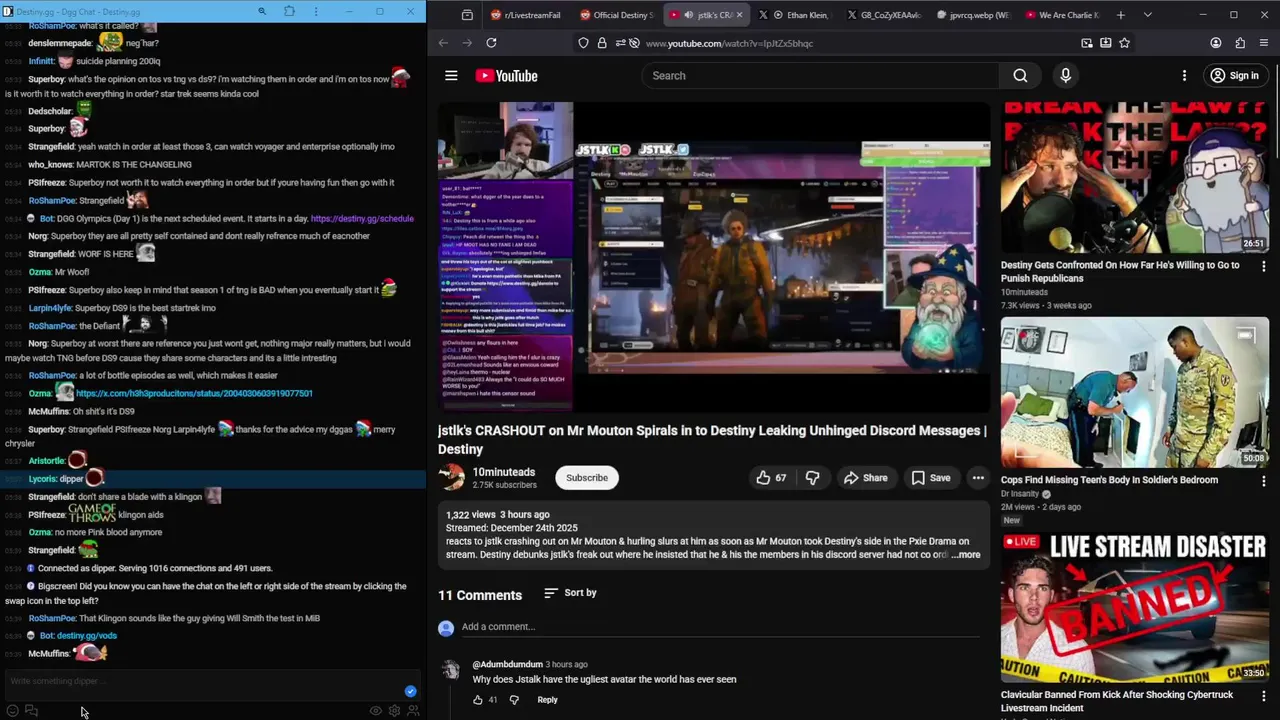Click the site security padlock icon

(x=602, y=43)
